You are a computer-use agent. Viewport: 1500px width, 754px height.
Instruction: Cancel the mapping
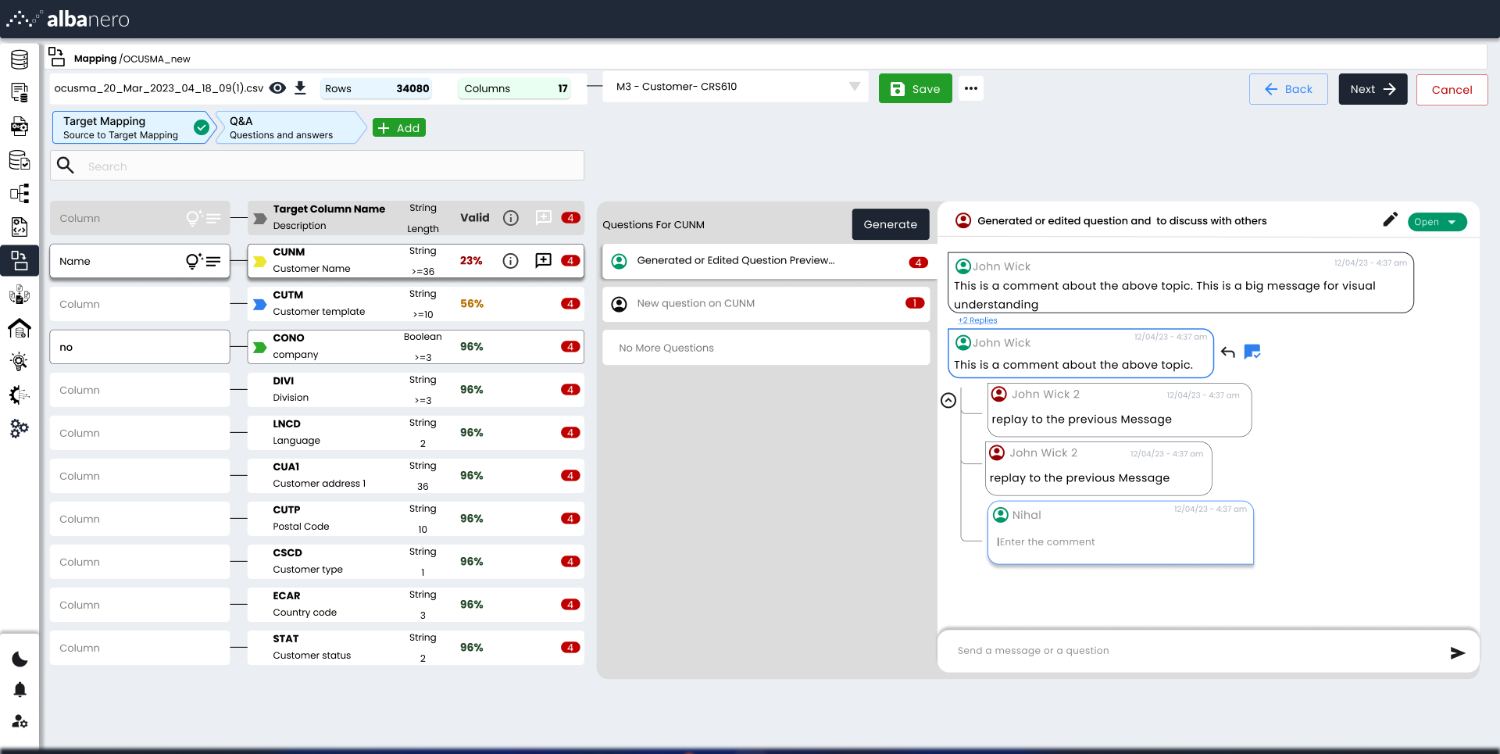pyautogui.click(x=1451, y=89)
